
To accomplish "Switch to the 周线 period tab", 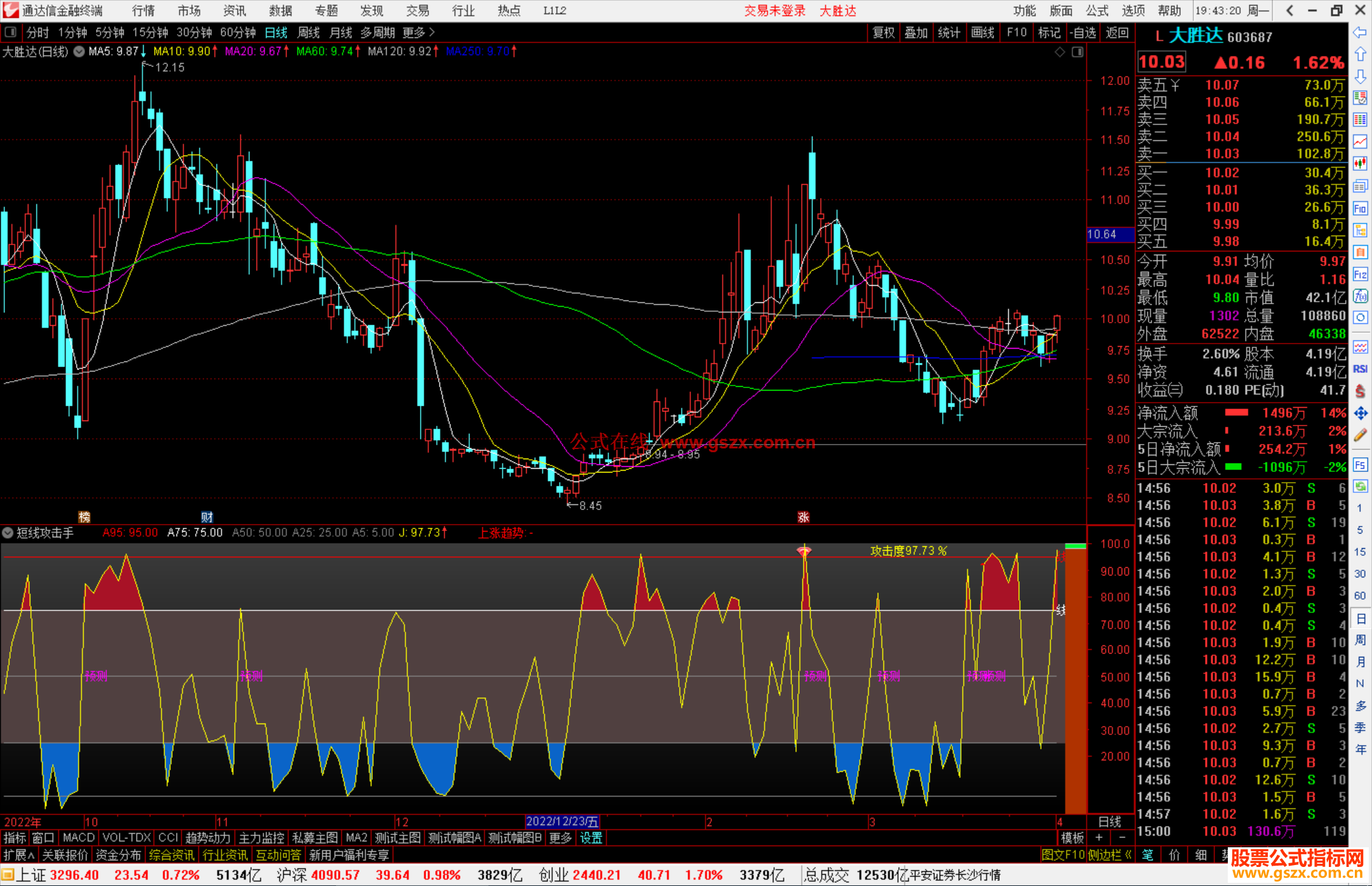I will (x=308, y=32).
